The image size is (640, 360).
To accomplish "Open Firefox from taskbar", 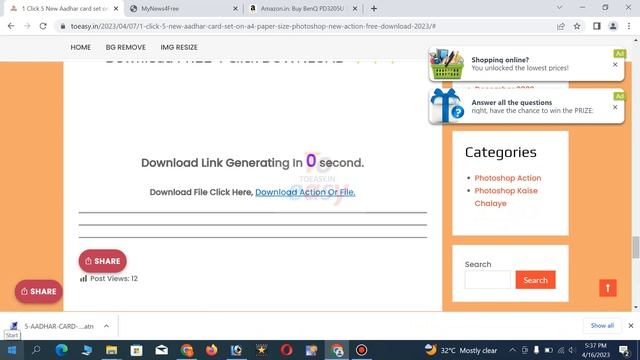I will pos(211,350).
